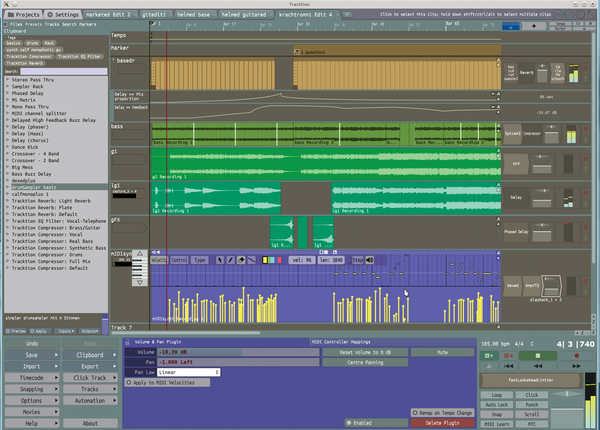Toggle the Punch button

tap(532, 405)
